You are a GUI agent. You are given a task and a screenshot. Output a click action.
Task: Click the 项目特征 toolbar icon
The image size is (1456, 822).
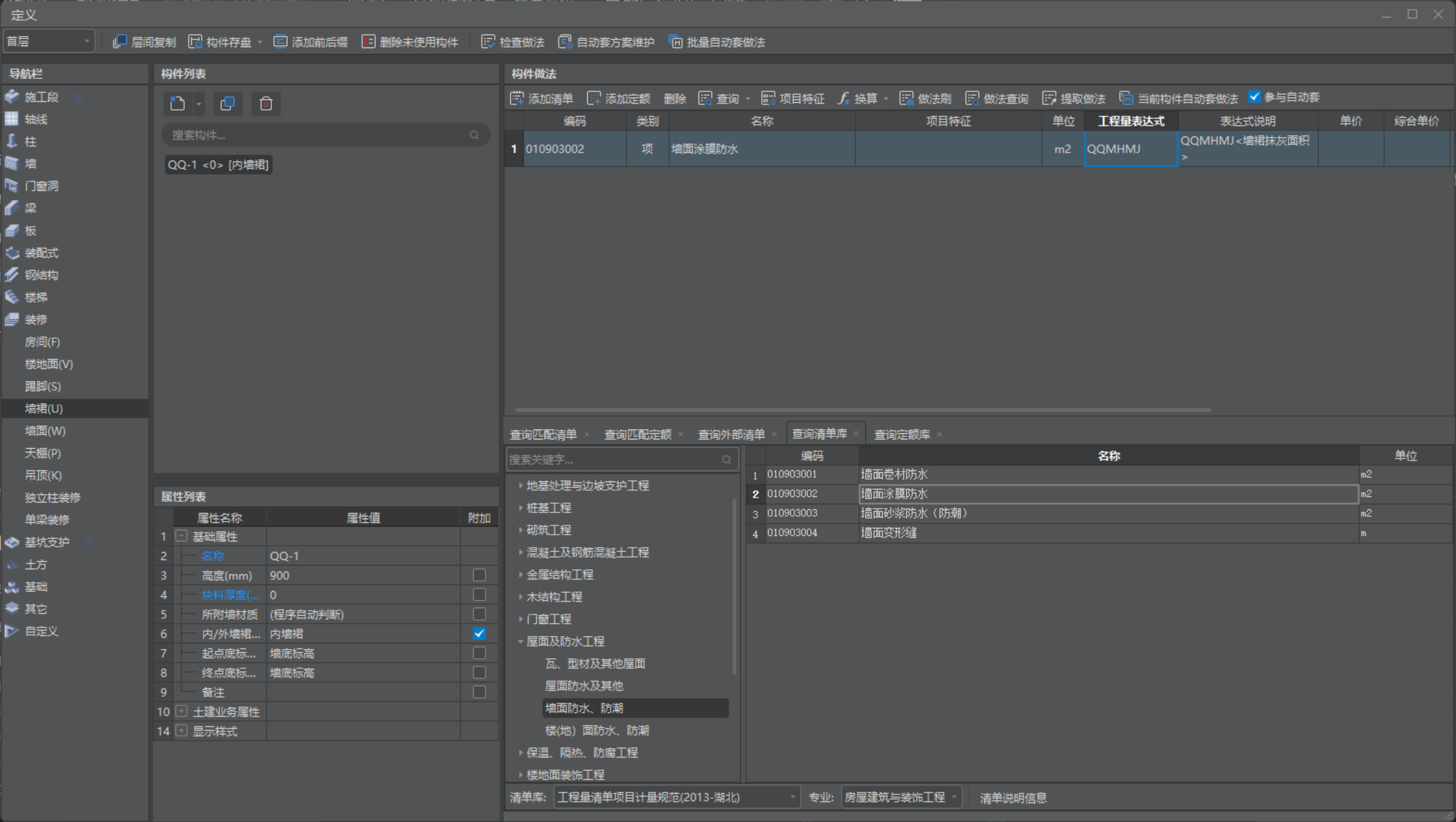768,98
